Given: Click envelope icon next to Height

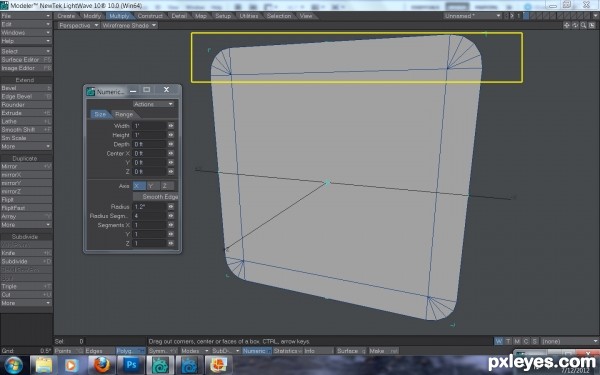Looking at the screenshot, I should 171,135.
